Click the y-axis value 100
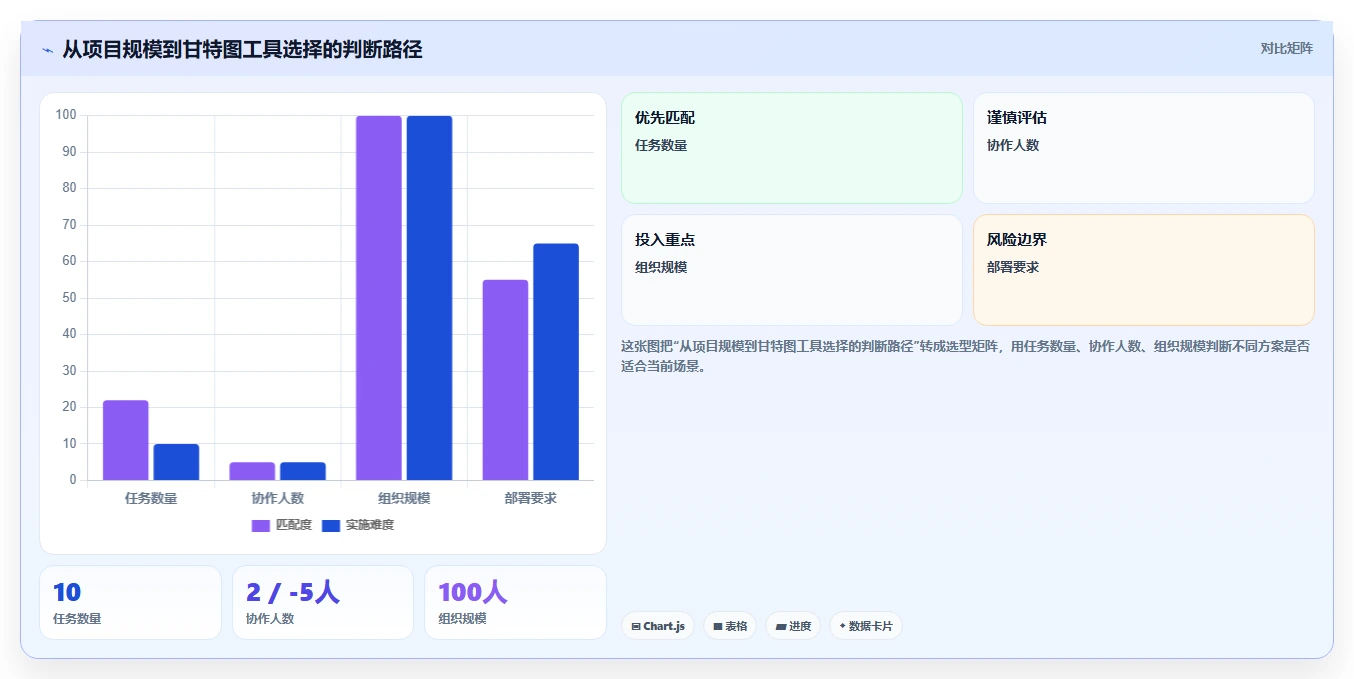Viewport: 1354px width, 679px height. coord(66,115)
